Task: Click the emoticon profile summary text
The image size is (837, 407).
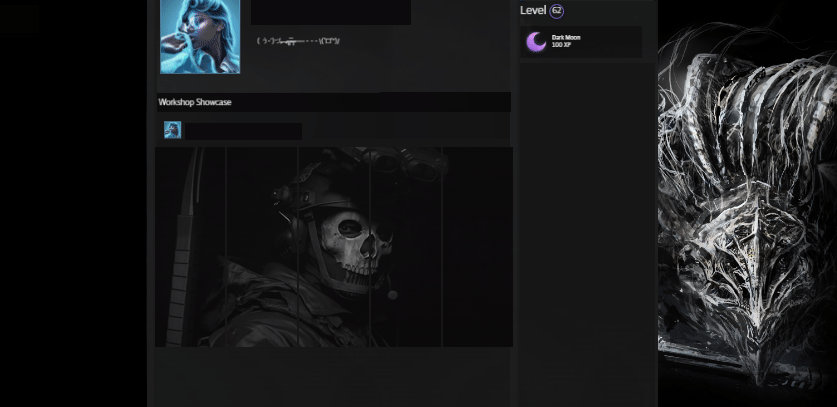Action: click(298, 41)
